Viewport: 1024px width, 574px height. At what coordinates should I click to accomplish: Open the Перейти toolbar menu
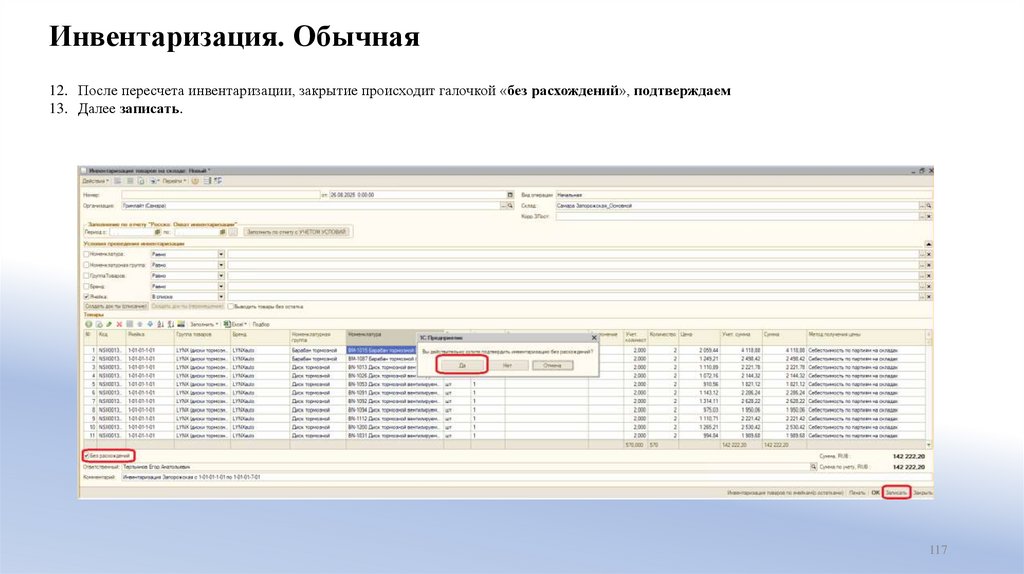point(174,181)
